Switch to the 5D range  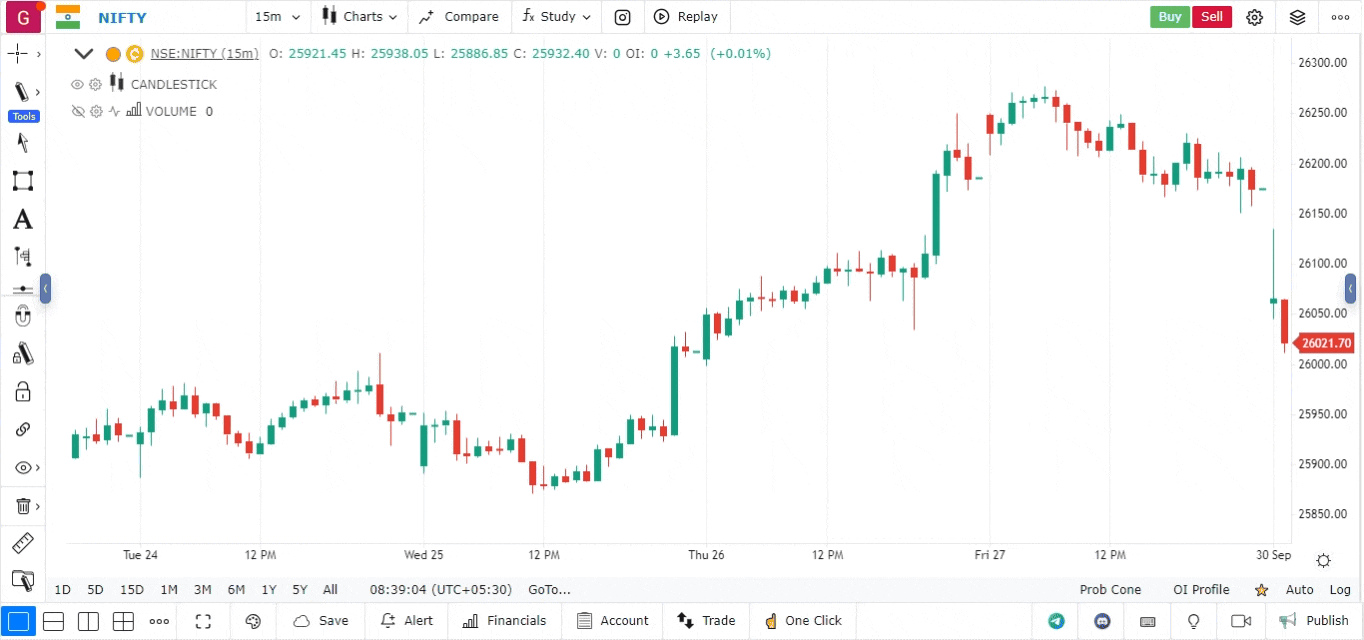[95, 590]
